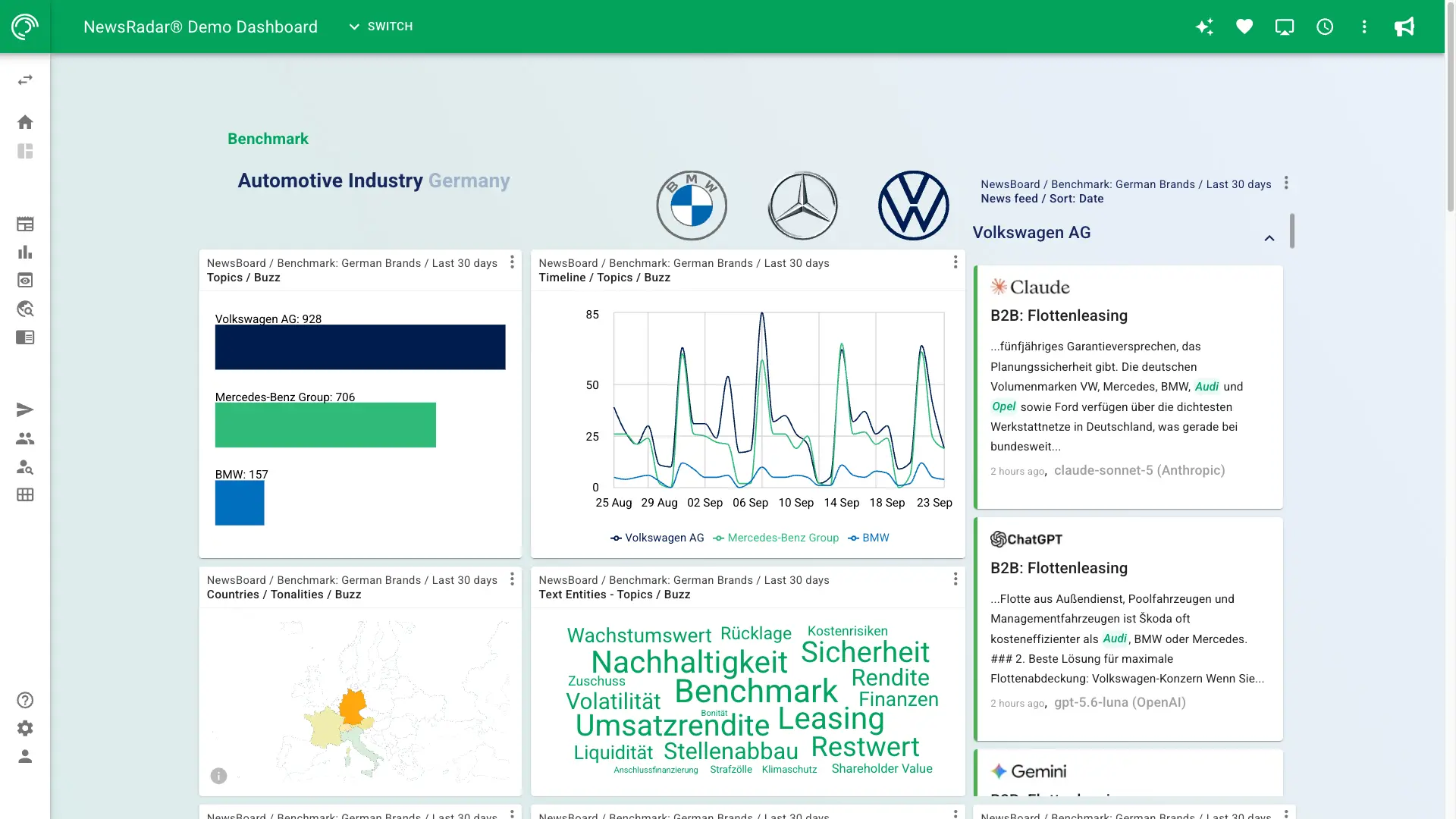
Task: Click the NewsRadar logo icon
Action: [25, 27]
